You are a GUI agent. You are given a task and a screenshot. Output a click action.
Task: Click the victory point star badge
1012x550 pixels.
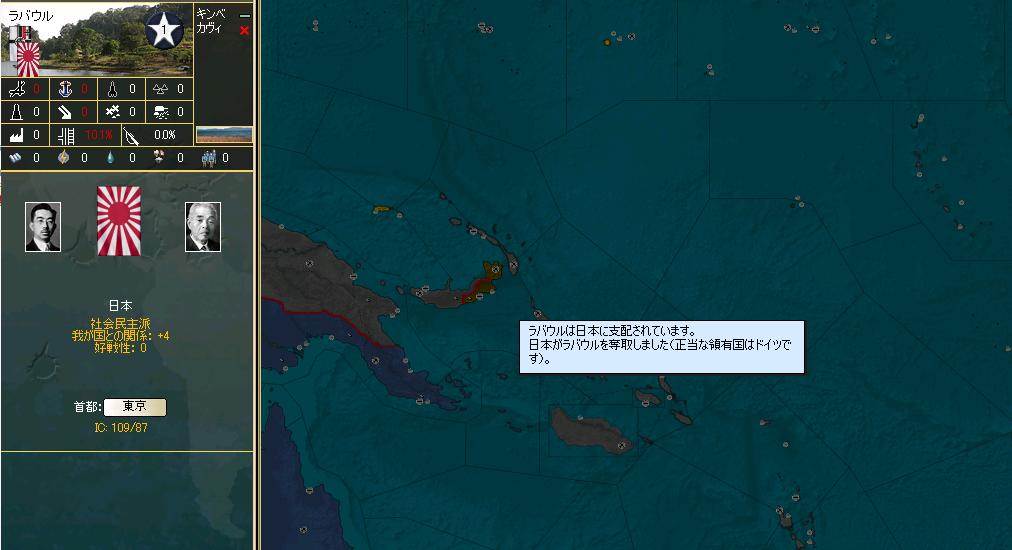(x=164, y=30)
